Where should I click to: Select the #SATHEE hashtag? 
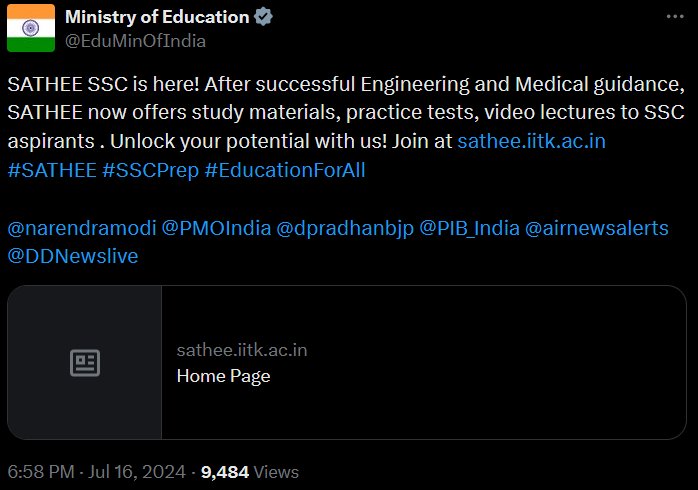tap(51, 170)
